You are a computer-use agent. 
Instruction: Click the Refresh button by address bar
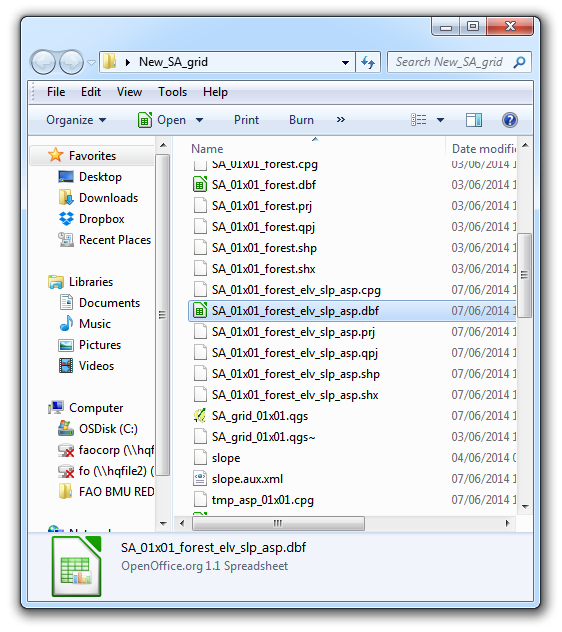[x=368, y=62]
